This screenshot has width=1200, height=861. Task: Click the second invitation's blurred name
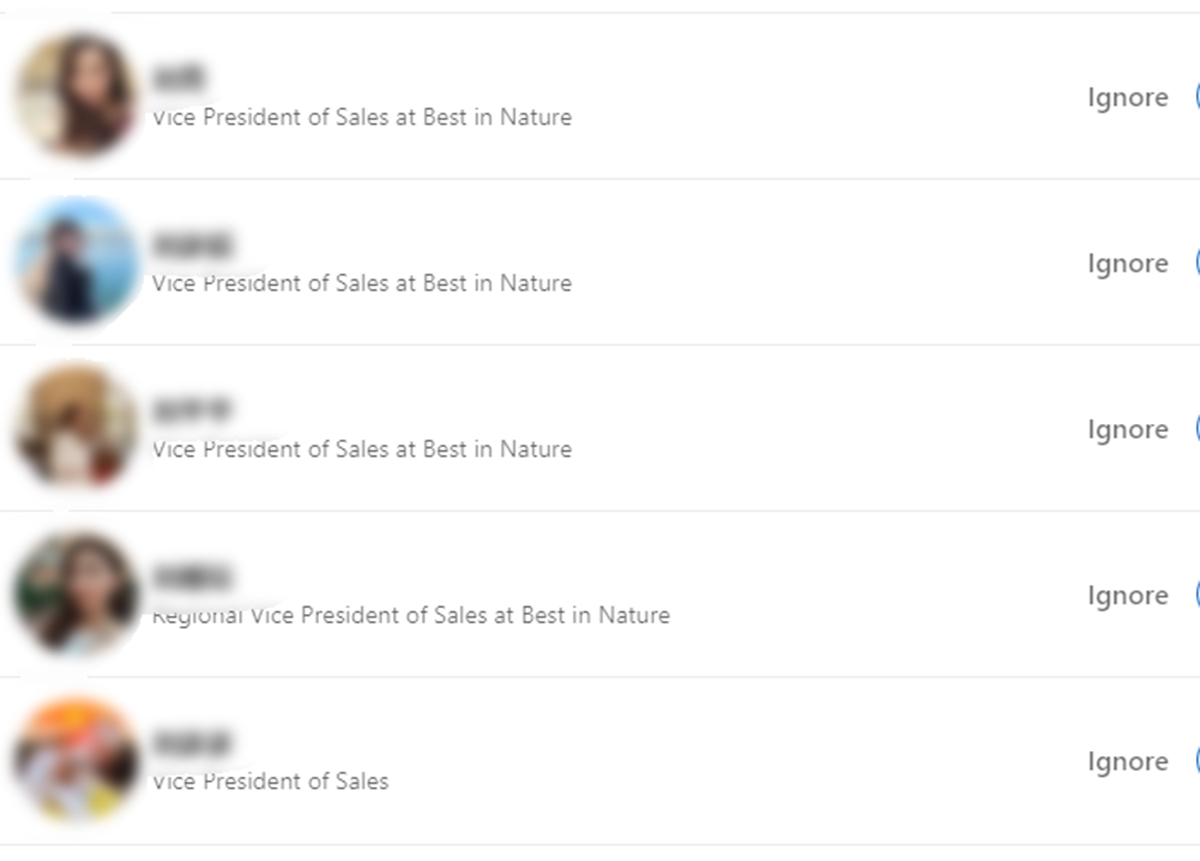[x=192, y=244]
